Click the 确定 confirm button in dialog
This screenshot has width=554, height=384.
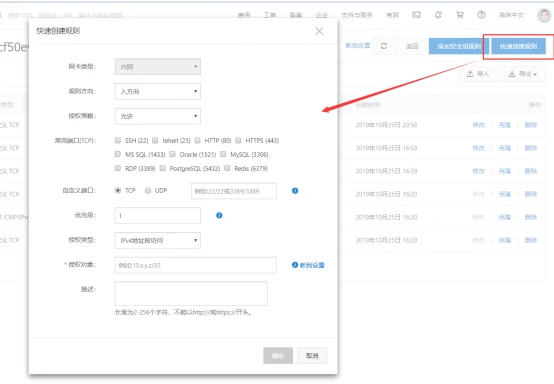(278, 356)
